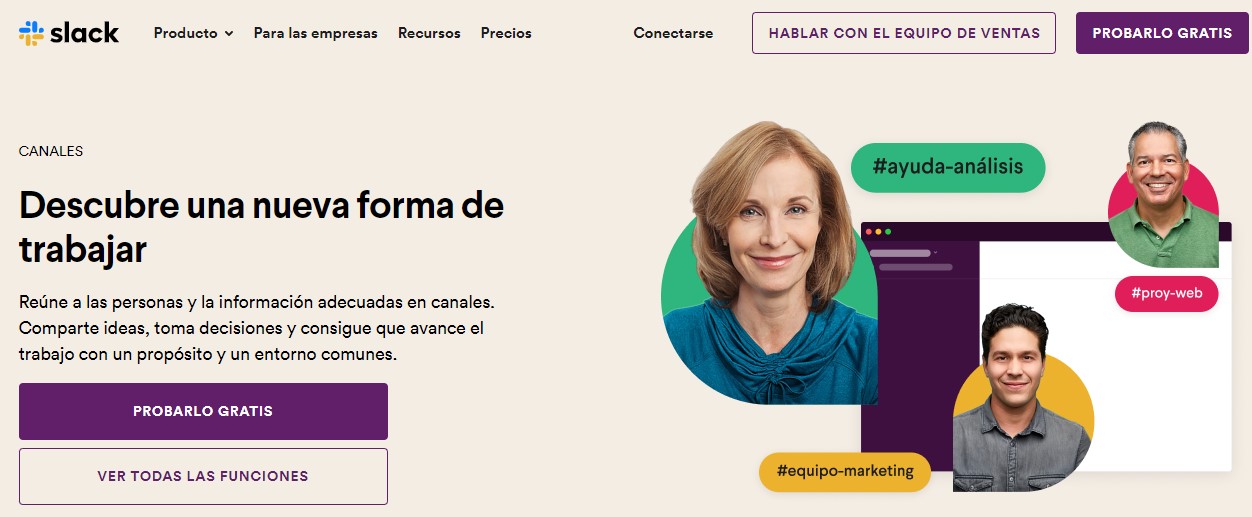Click the blonde woman's portrait image
The height and width of the screenshot is (517, 1252).
(769, 264)
